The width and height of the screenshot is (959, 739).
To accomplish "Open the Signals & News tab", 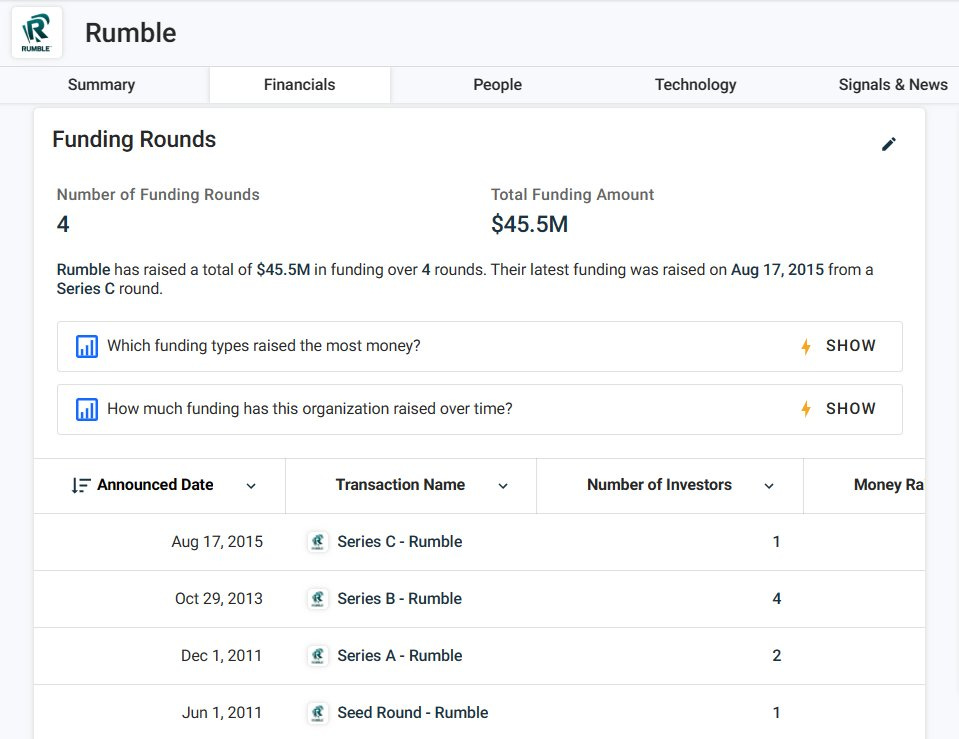I will tap(892, 85).
